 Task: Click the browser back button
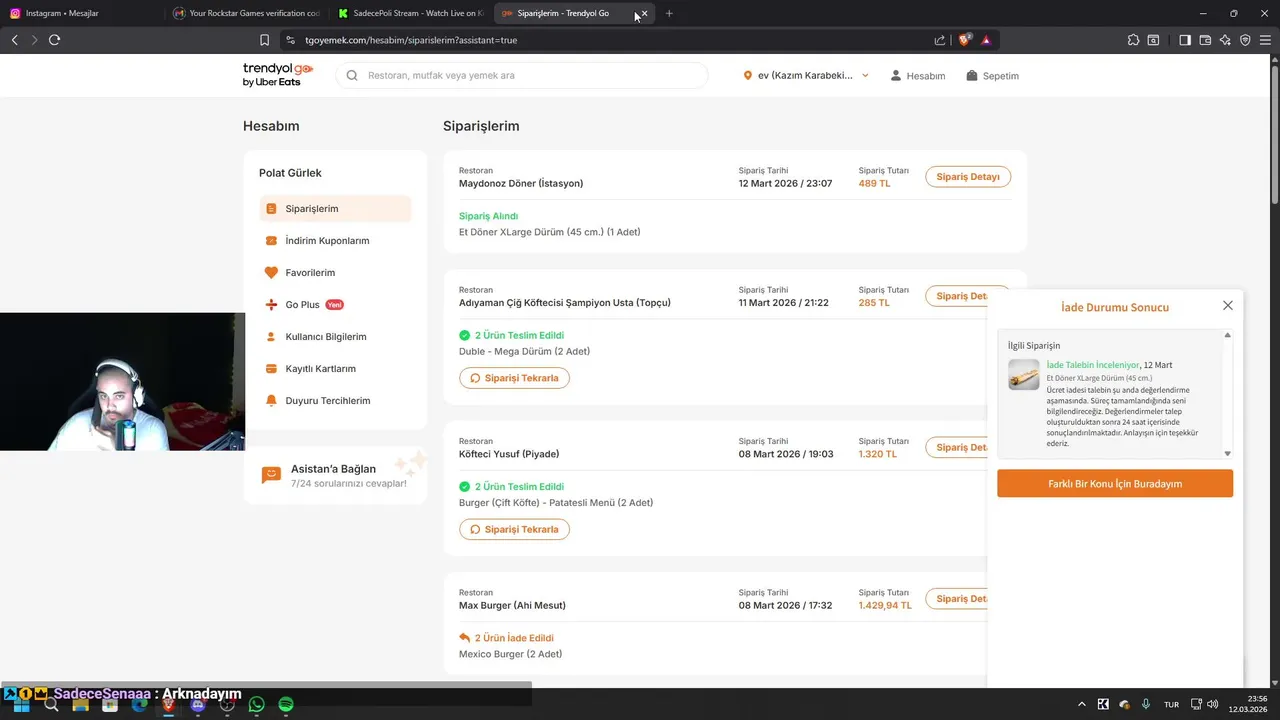tap(14, 40)
